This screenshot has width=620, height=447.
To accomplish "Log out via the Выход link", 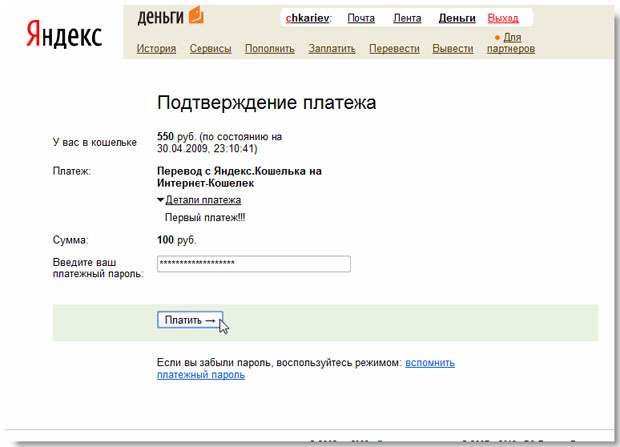I will (503, 18).
